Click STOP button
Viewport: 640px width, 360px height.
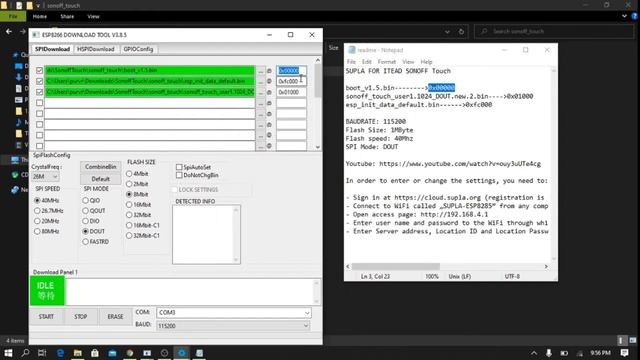[x=80, y=317]
